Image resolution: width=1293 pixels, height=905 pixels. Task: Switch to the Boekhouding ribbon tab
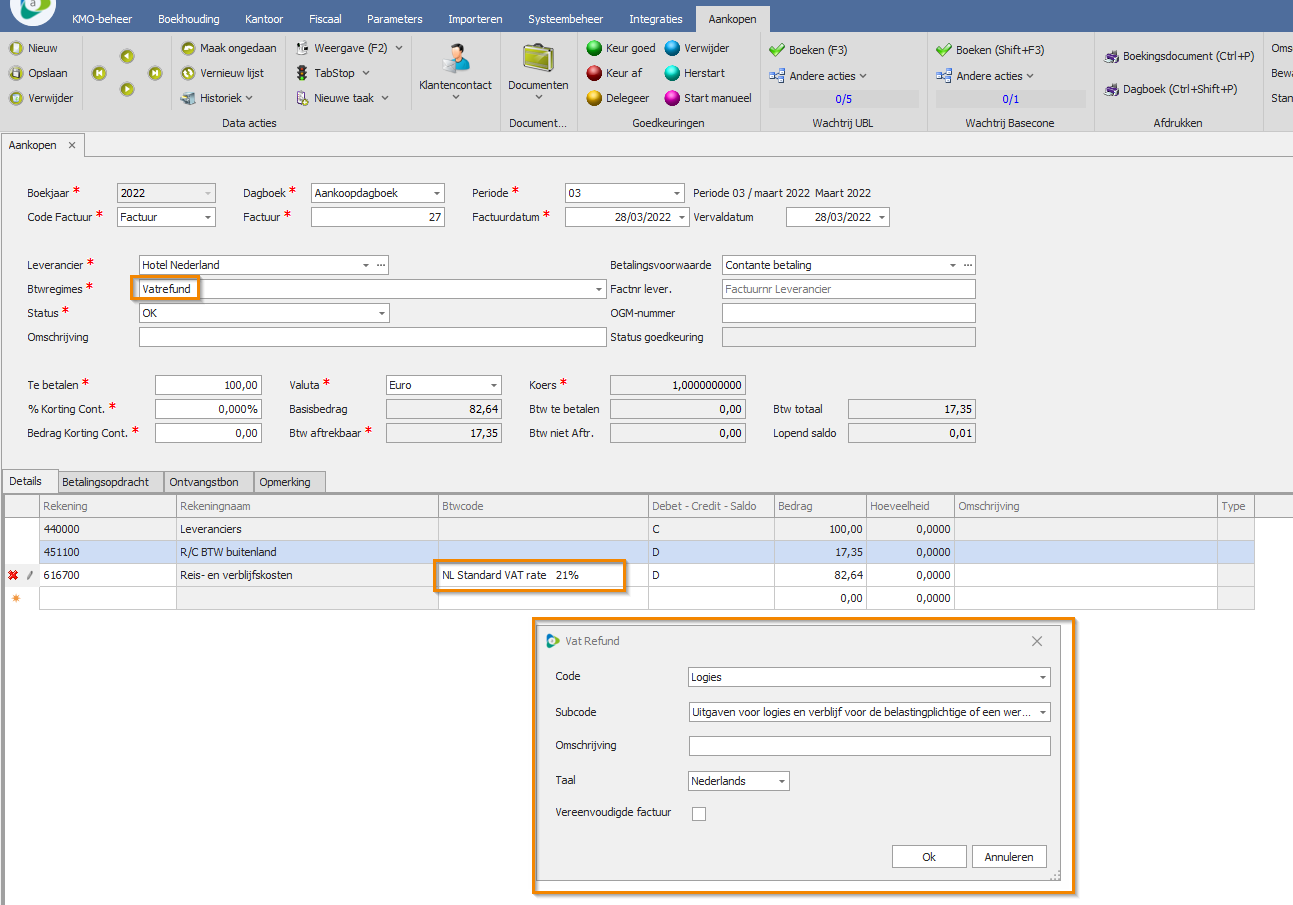pos(189,19)
